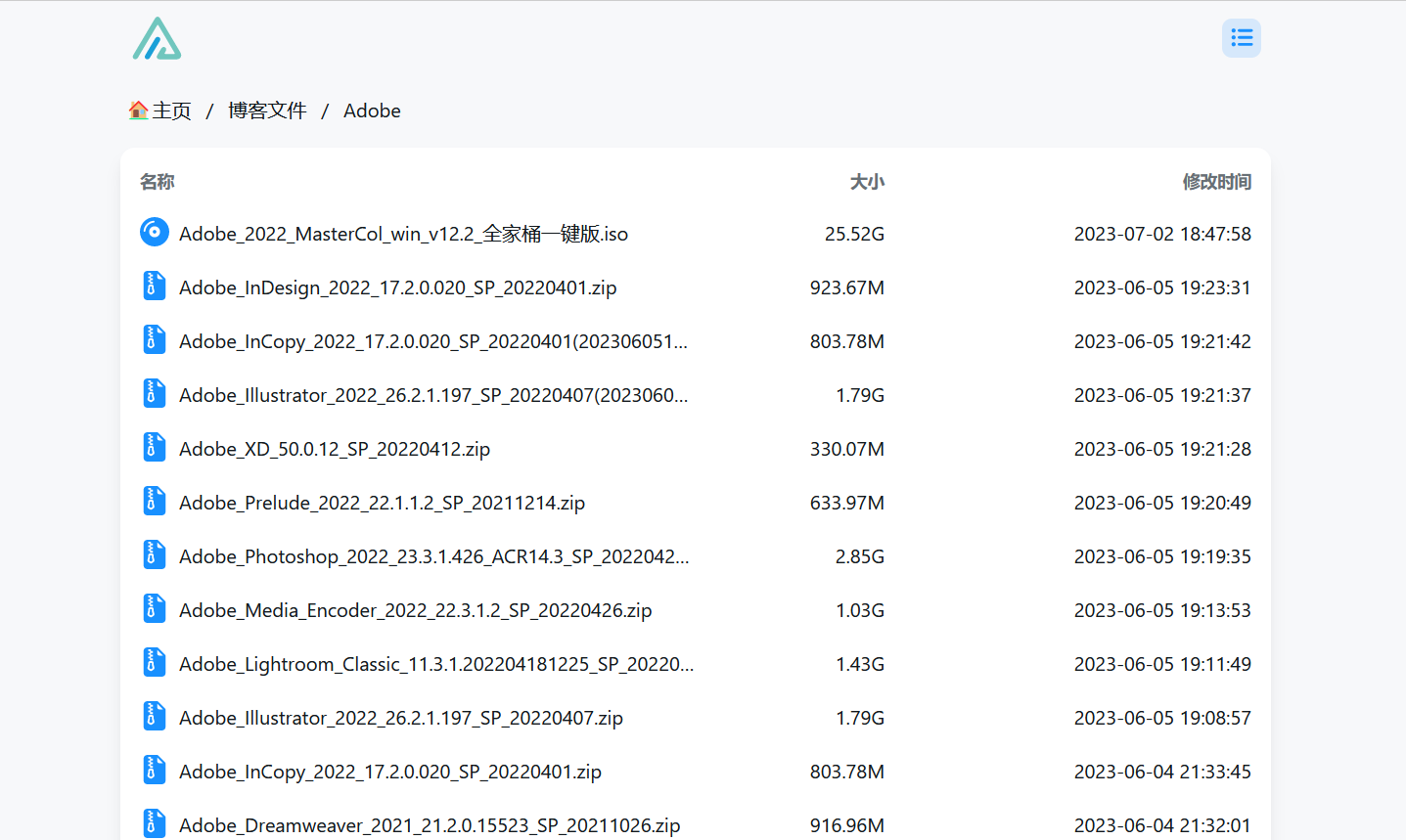
Task: Click timestamp 2023-06-05 19:13:53
Action: tap(1162, 610)
